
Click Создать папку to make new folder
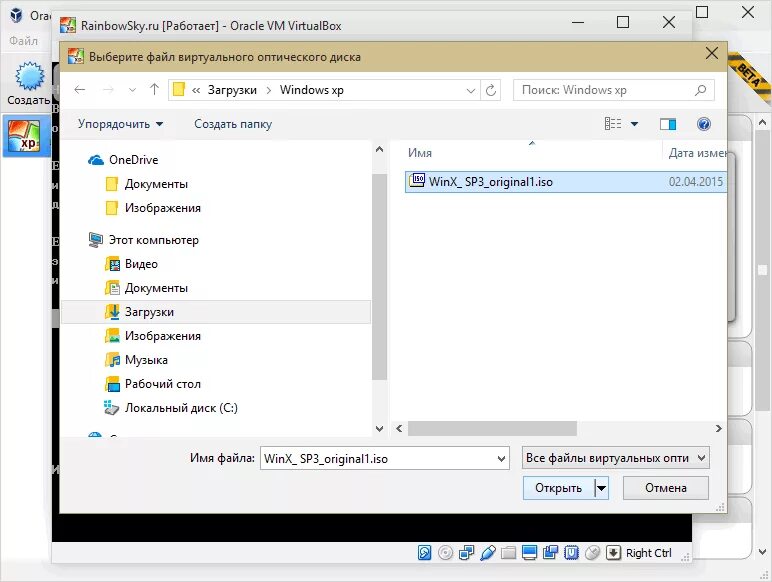tap(233, 124)
